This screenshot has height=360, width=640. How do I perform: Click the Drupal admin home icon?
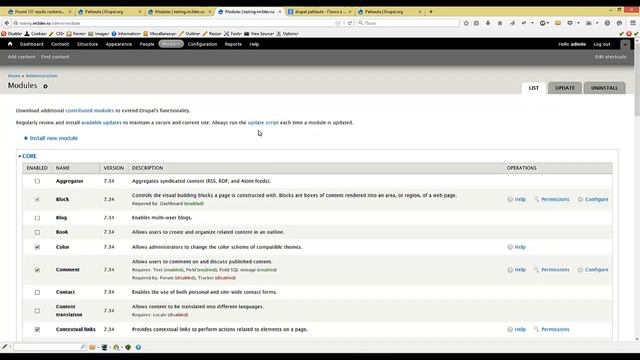pos(10,44)
